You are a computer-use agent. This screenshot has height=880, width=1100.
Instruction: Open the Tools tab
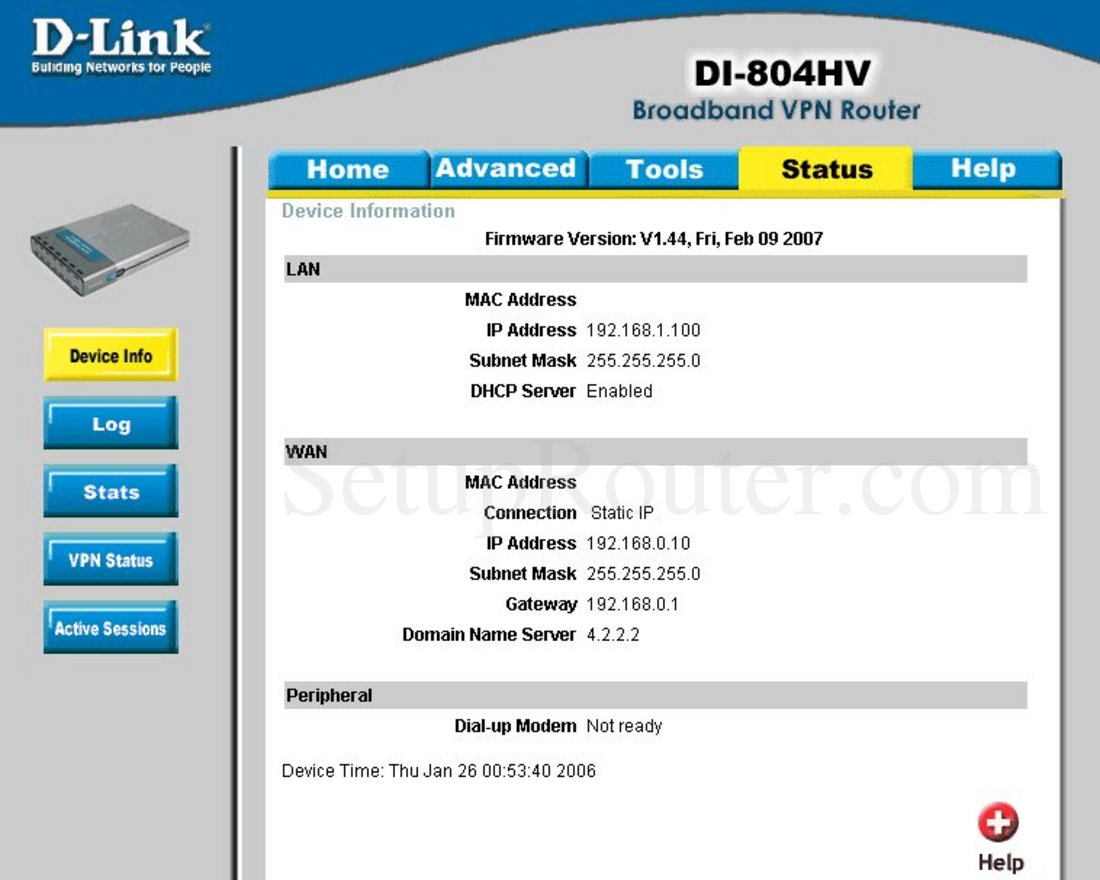pyautogui.click(x=664, y=169)
